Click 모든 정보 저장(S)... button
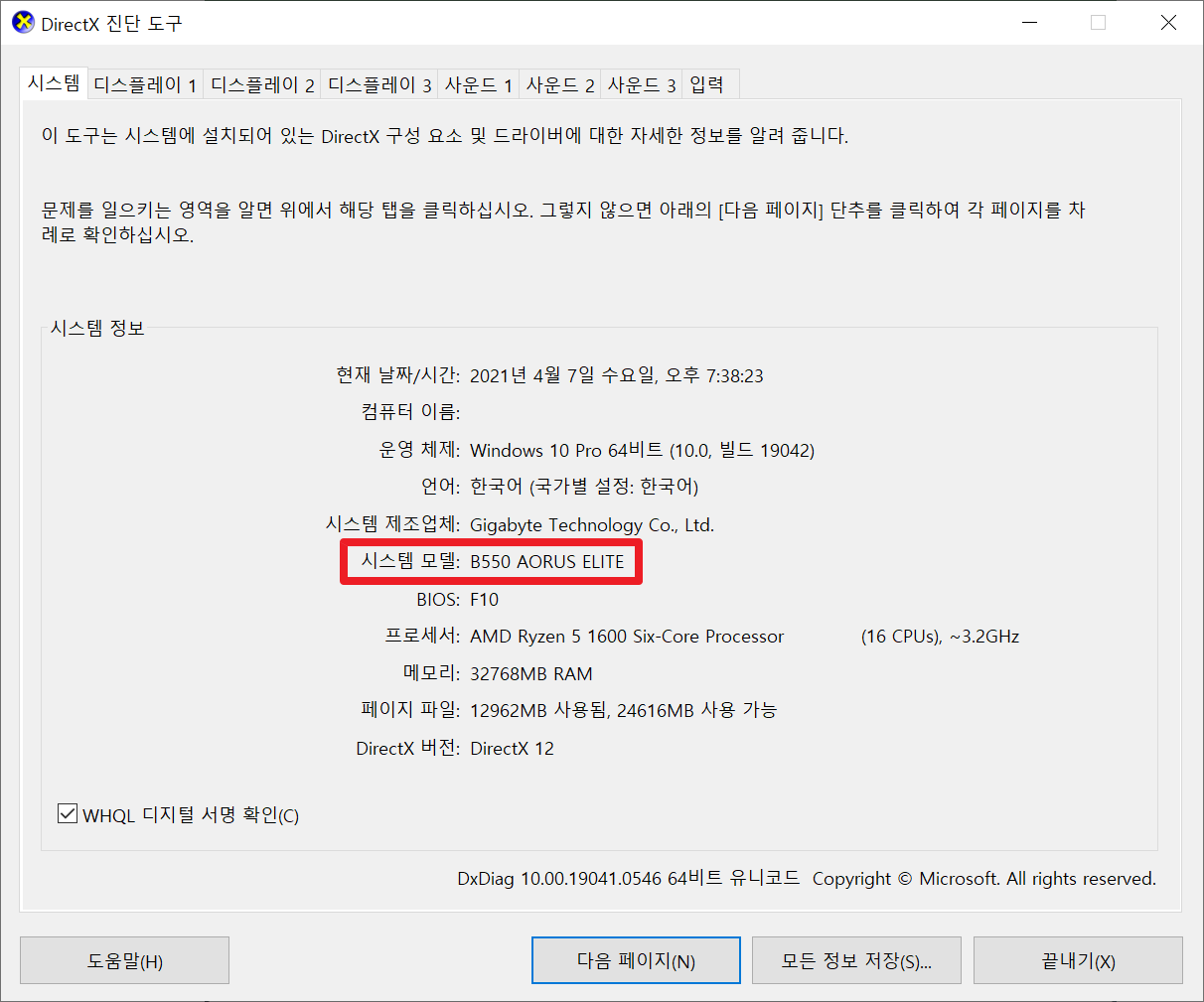1204x1002 pixels. [856, 960]
